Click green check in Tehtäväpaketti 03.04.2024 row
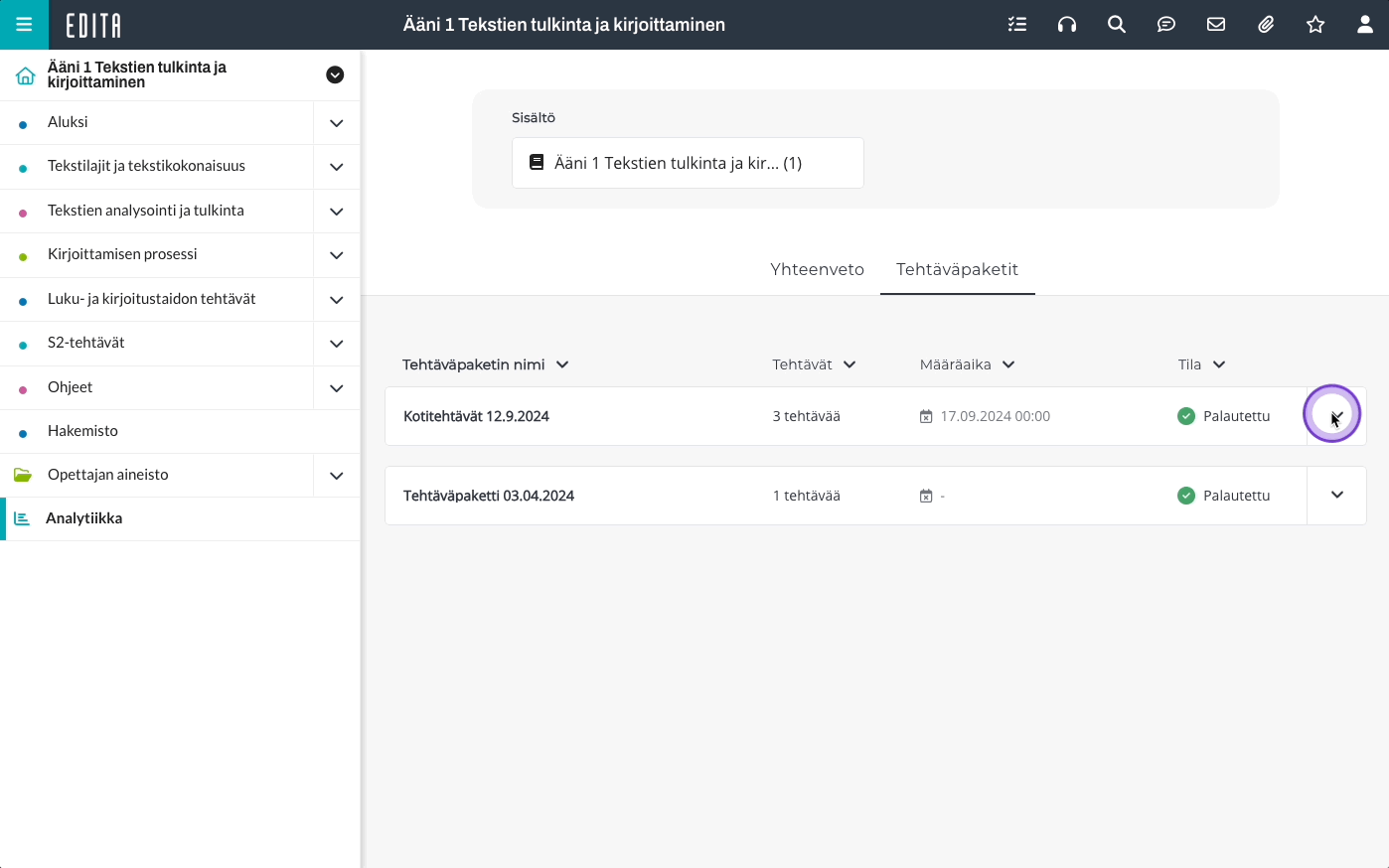The image size is (1389, 868). click(x=1186, y=496)
